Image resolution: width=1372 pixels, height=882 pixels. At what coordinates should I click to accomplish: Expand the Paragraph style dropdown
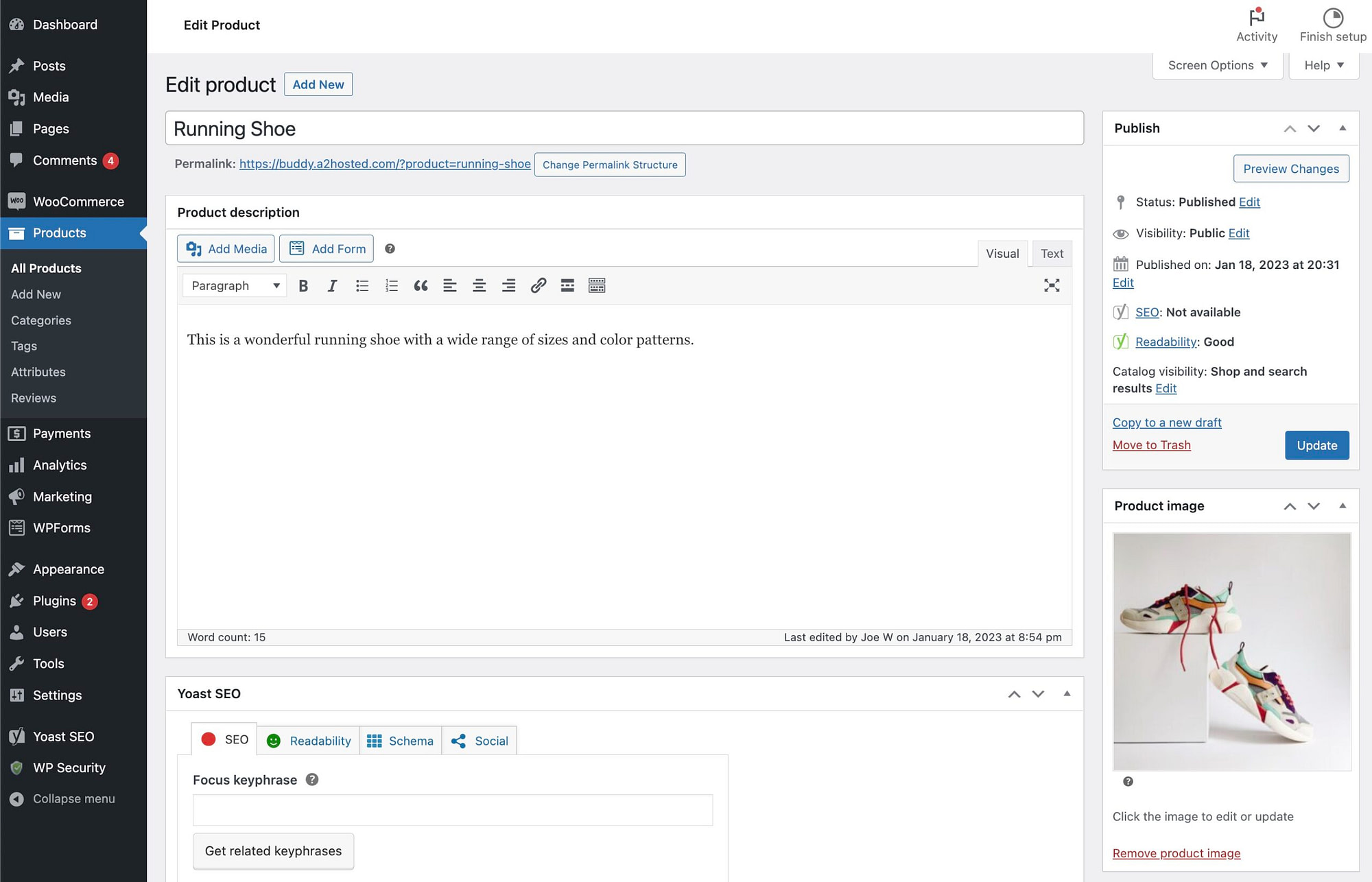pyautogui.click(x=234, y=285)
